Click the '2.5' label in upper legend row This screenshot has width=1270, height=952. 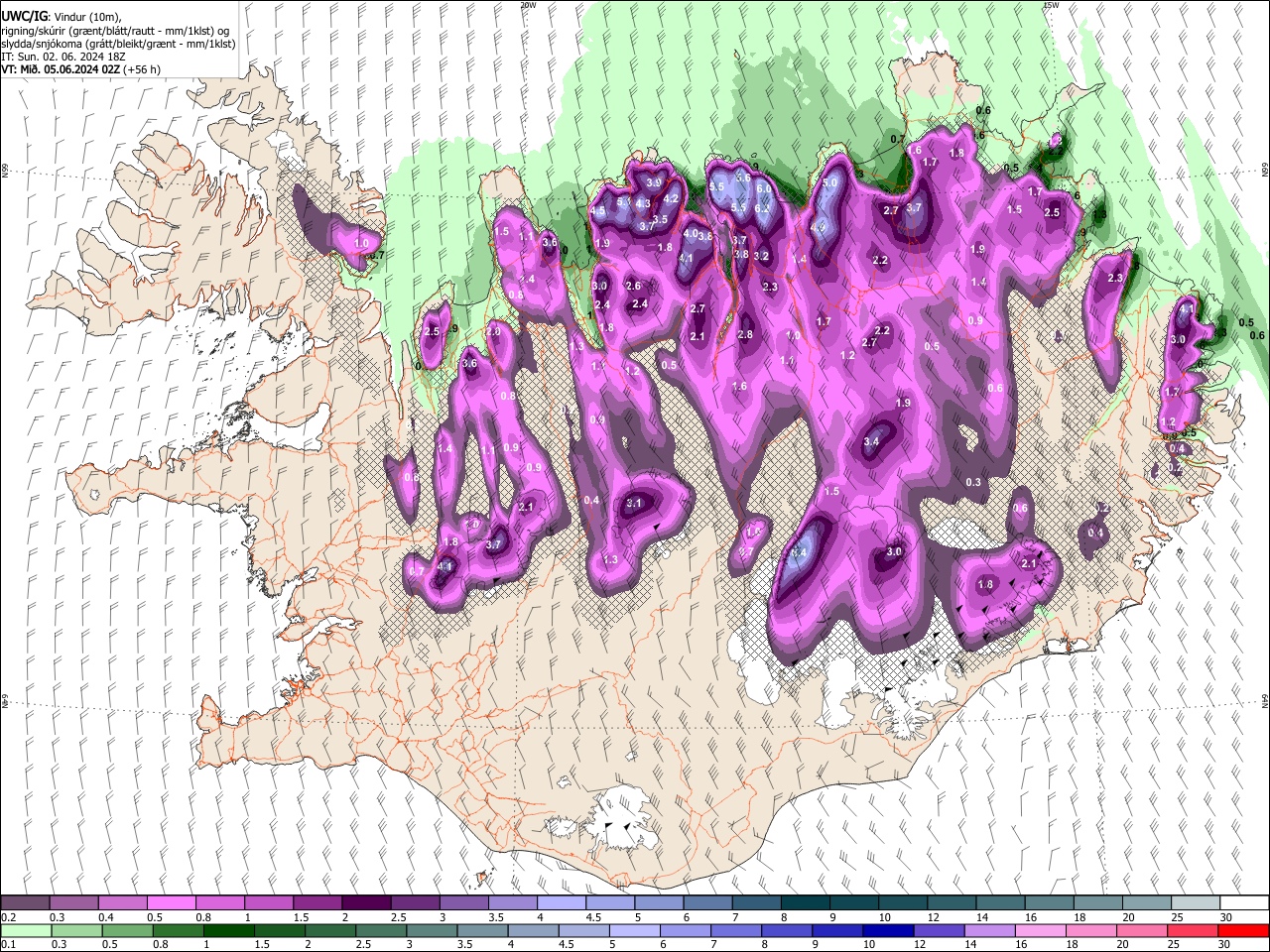pos(398,917)
